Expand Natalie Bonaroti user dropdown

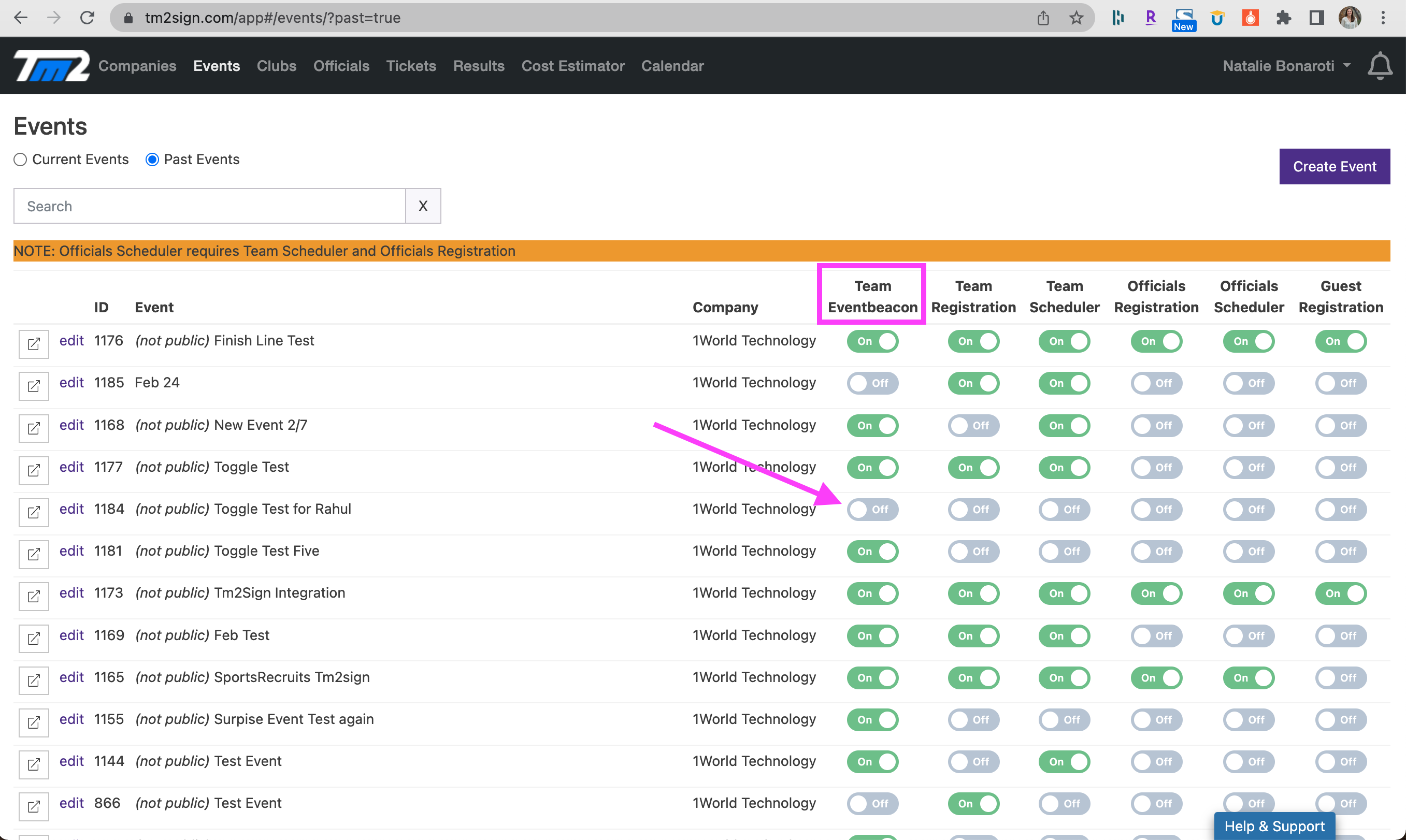[1286, 66]
